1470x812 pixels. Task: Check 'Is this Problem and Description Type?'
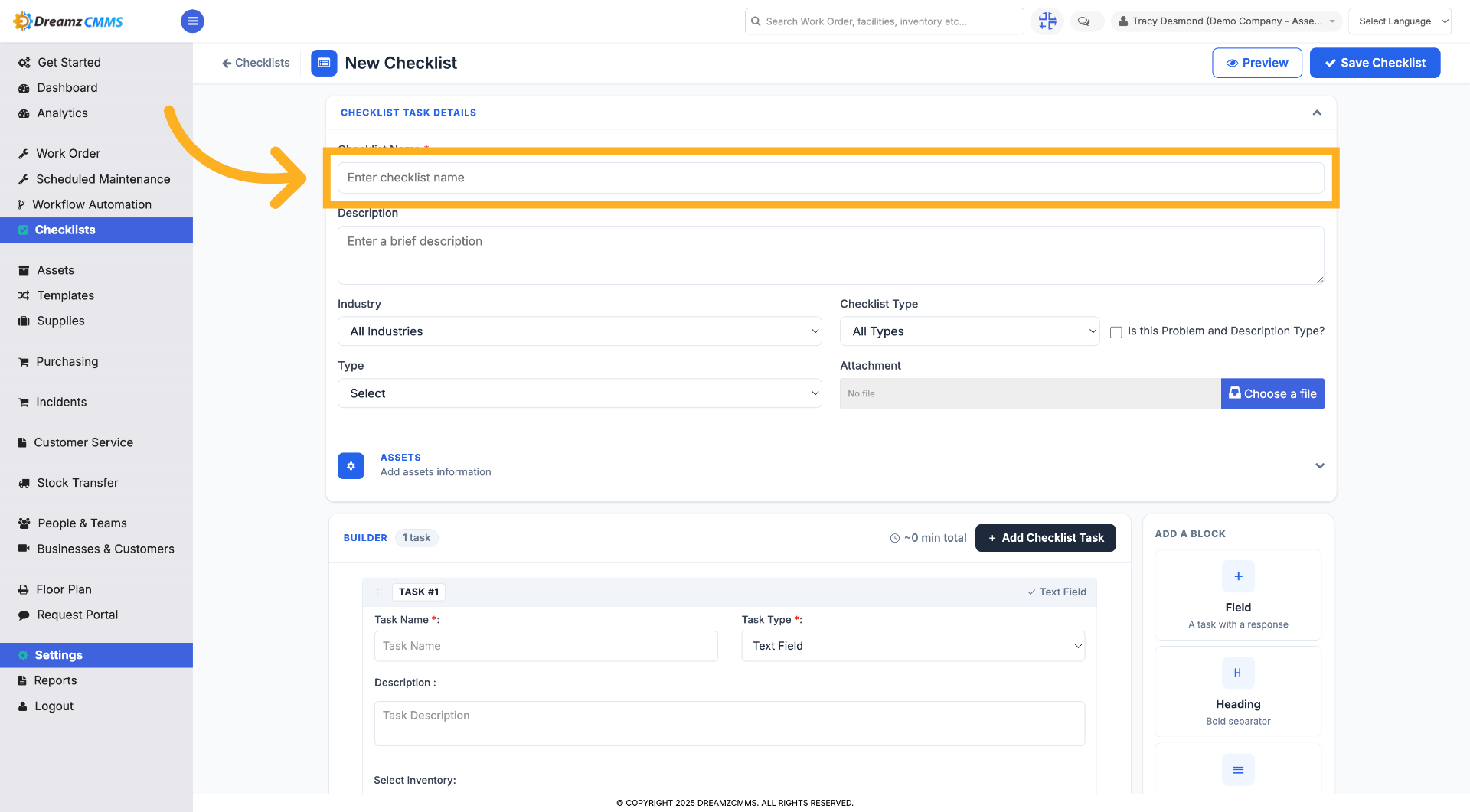pyautogui.click(x=1116, y=332)
